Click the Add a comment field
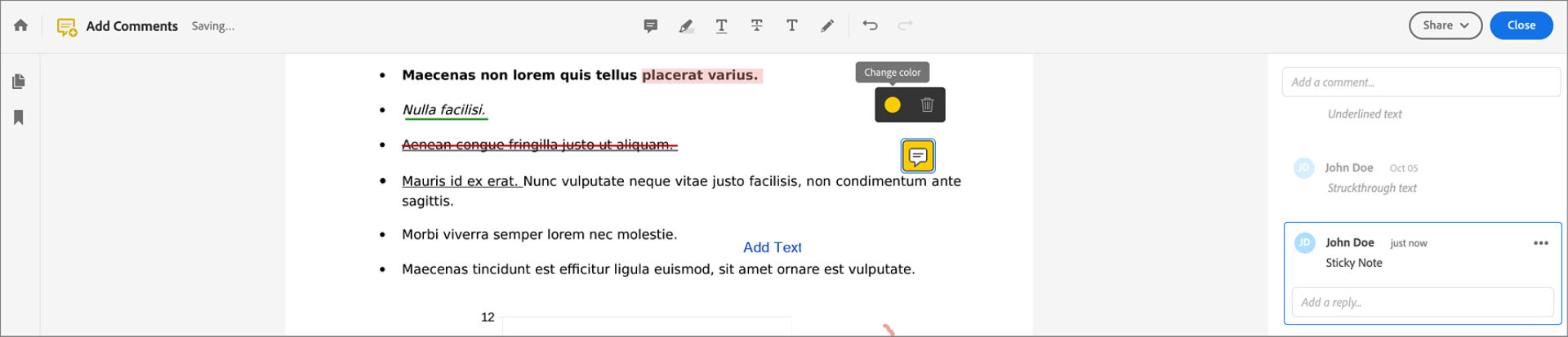Viewport: 1568px width, 337px height. click(1421, 82)
